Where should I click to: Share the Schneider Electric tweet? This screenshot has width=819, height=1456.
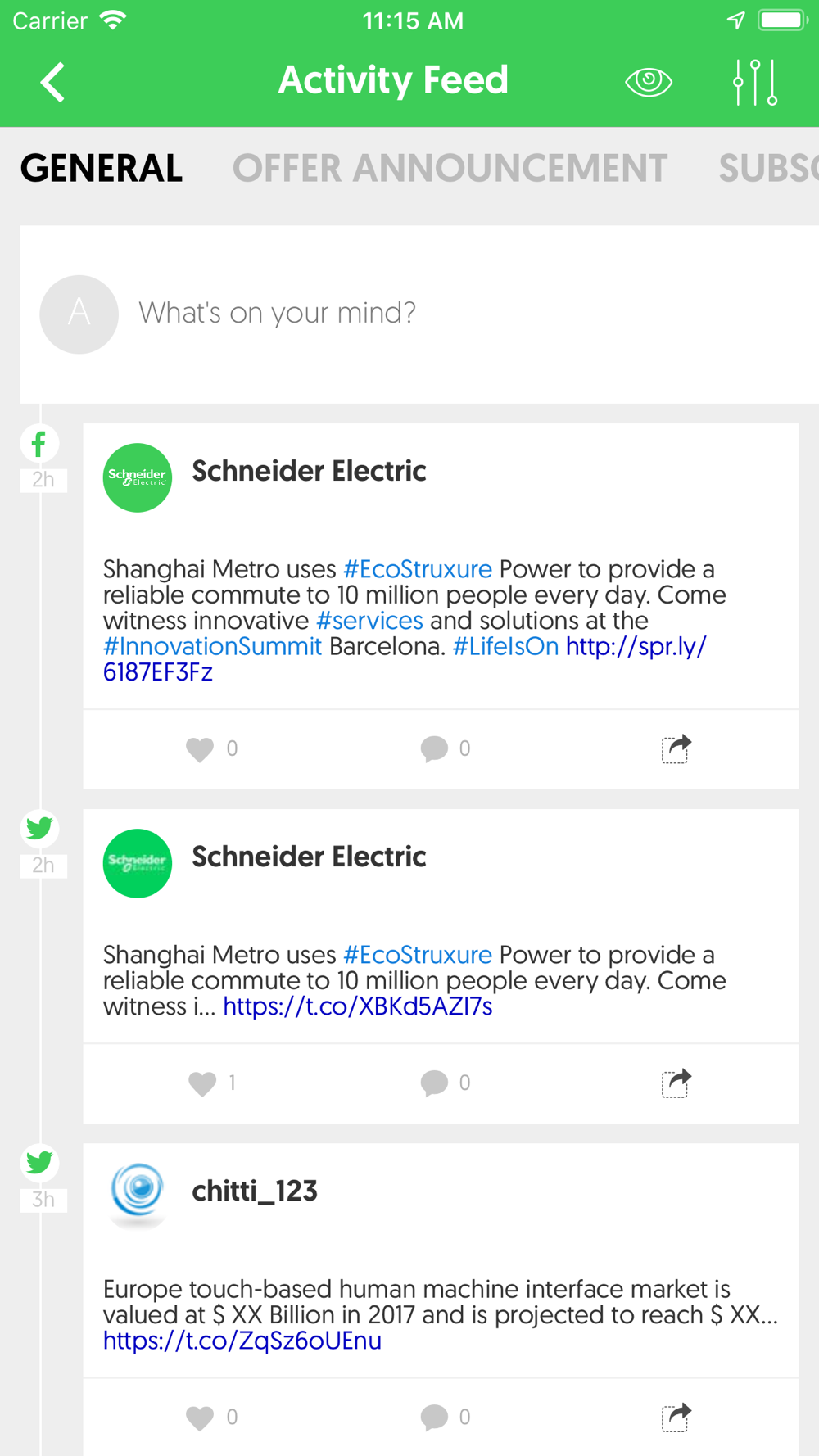676,1083
